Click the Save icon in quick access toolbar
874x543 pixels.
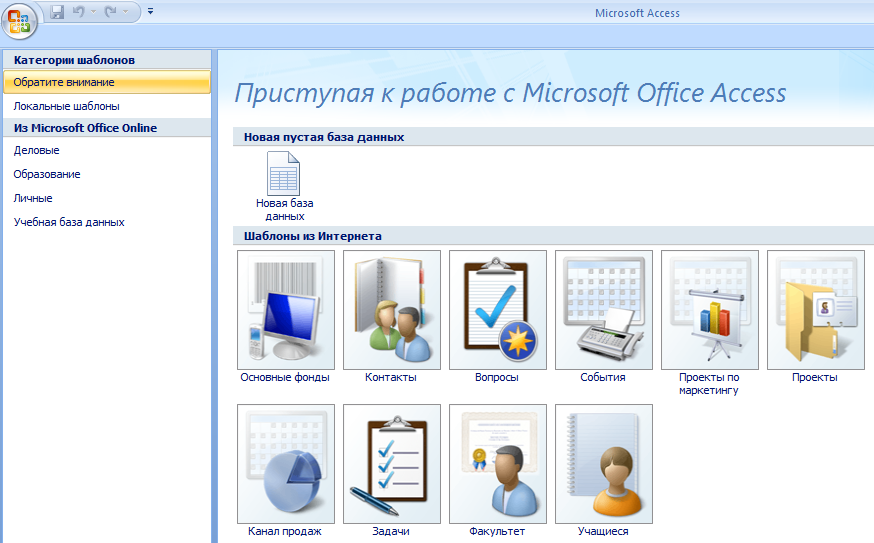pyautogui.click(x=57, y=11)
